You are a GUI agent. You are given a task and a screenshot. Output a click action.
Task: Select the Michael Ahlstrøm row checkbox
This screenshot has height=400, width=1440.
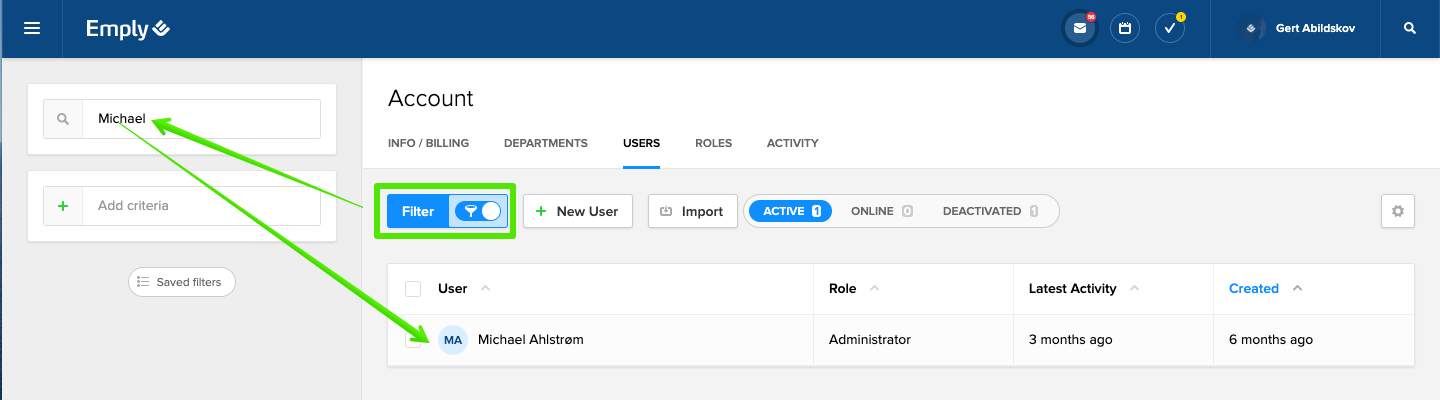413,340
